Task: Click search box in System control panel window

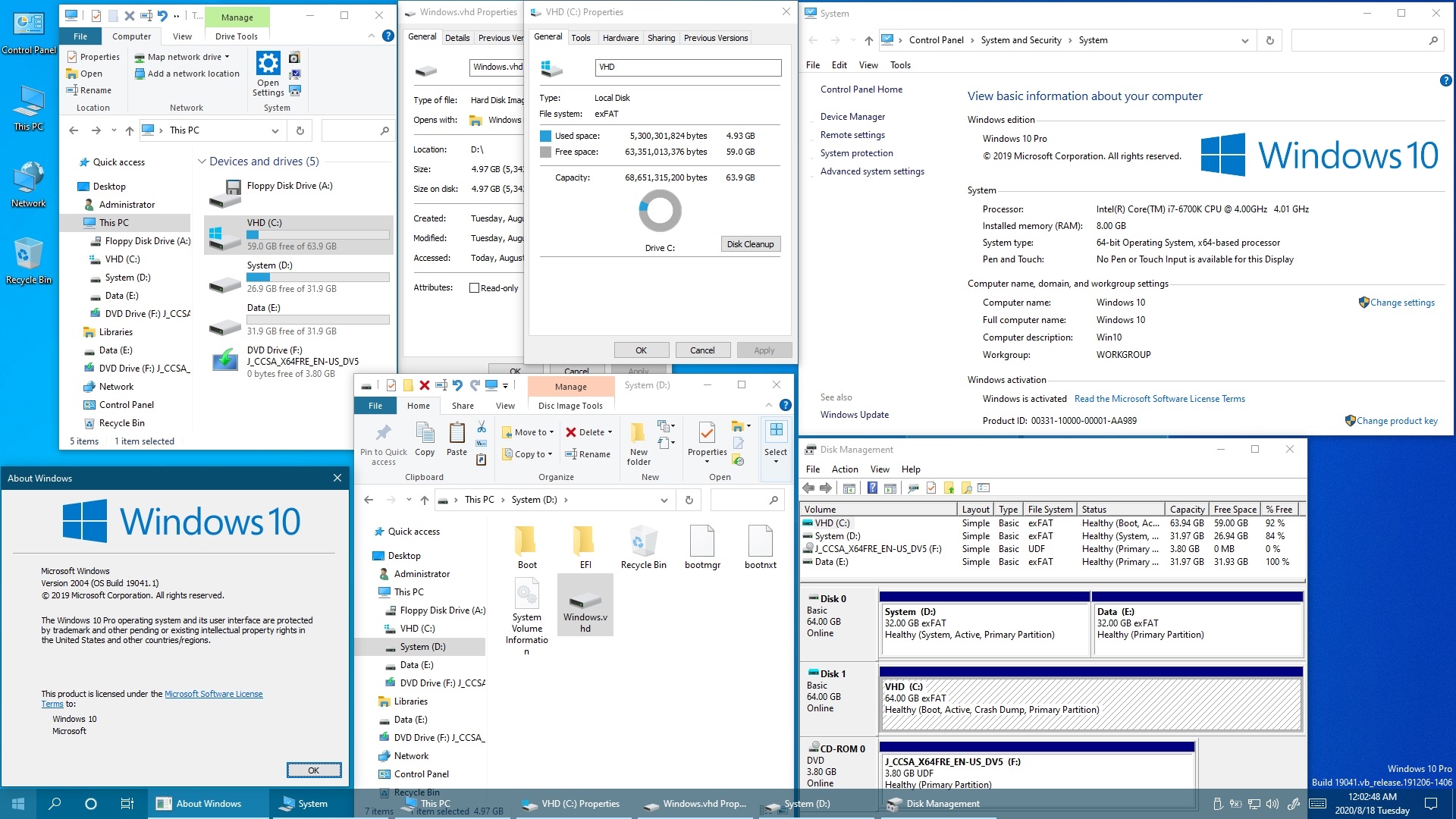Action: [x=1366, y=41]
